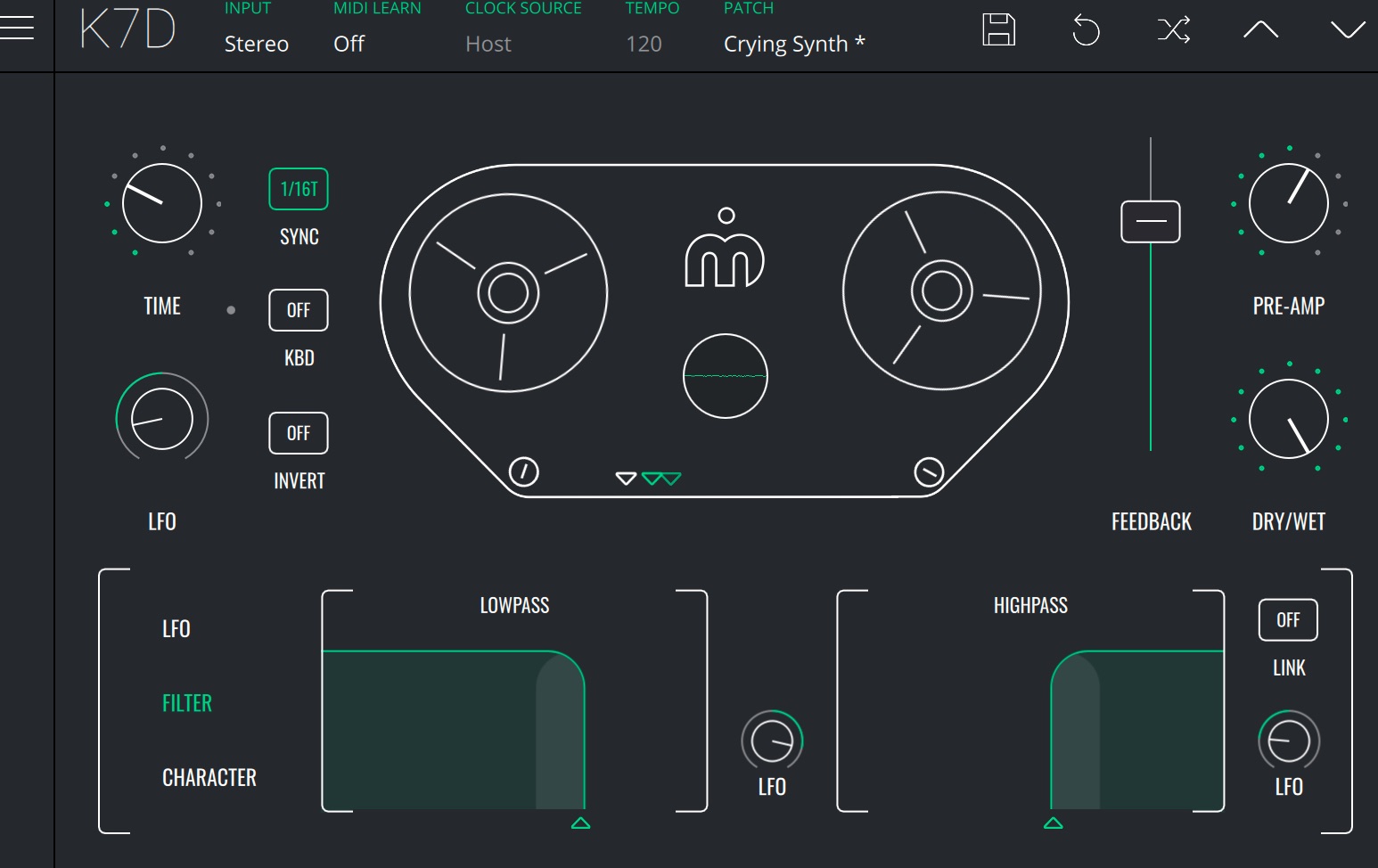Open the Input Stereo dropdown
This screenshot has height=868, width=1378.
[x=256, y=44]
